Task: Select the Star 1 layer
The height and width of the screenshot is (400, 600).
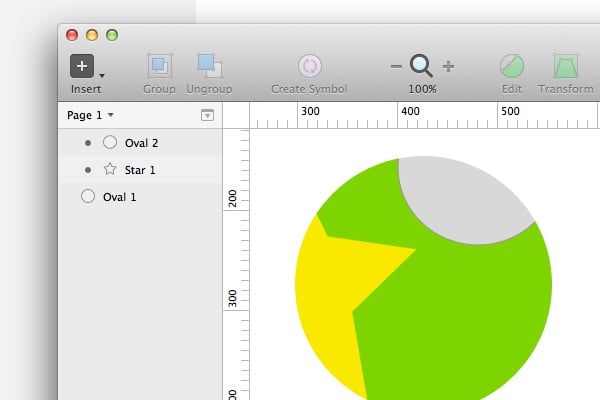Action: [140, 170]
